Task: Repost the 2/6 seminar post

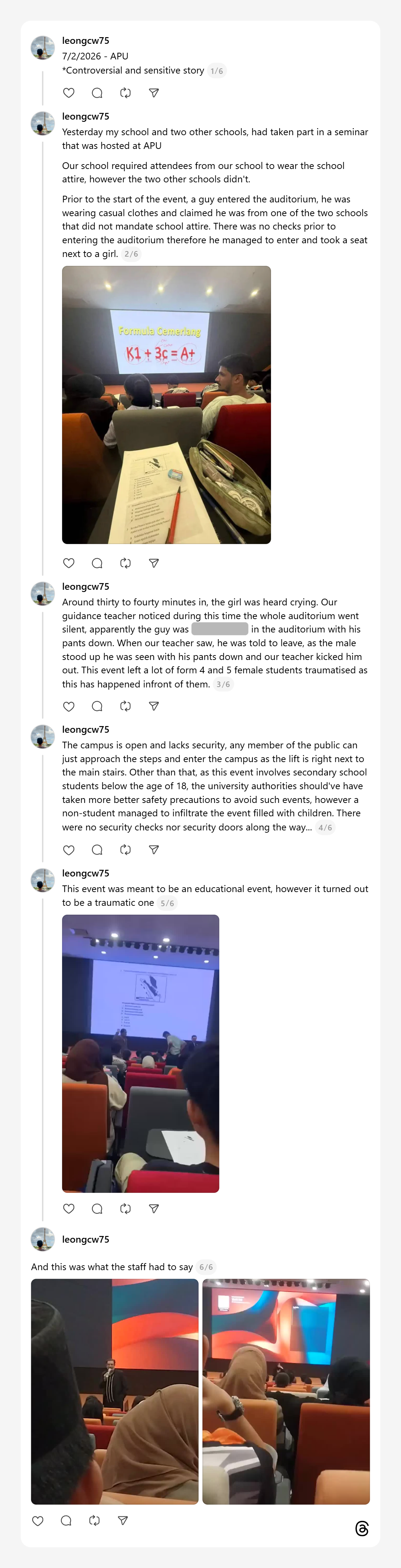Action: coord(125,563)
